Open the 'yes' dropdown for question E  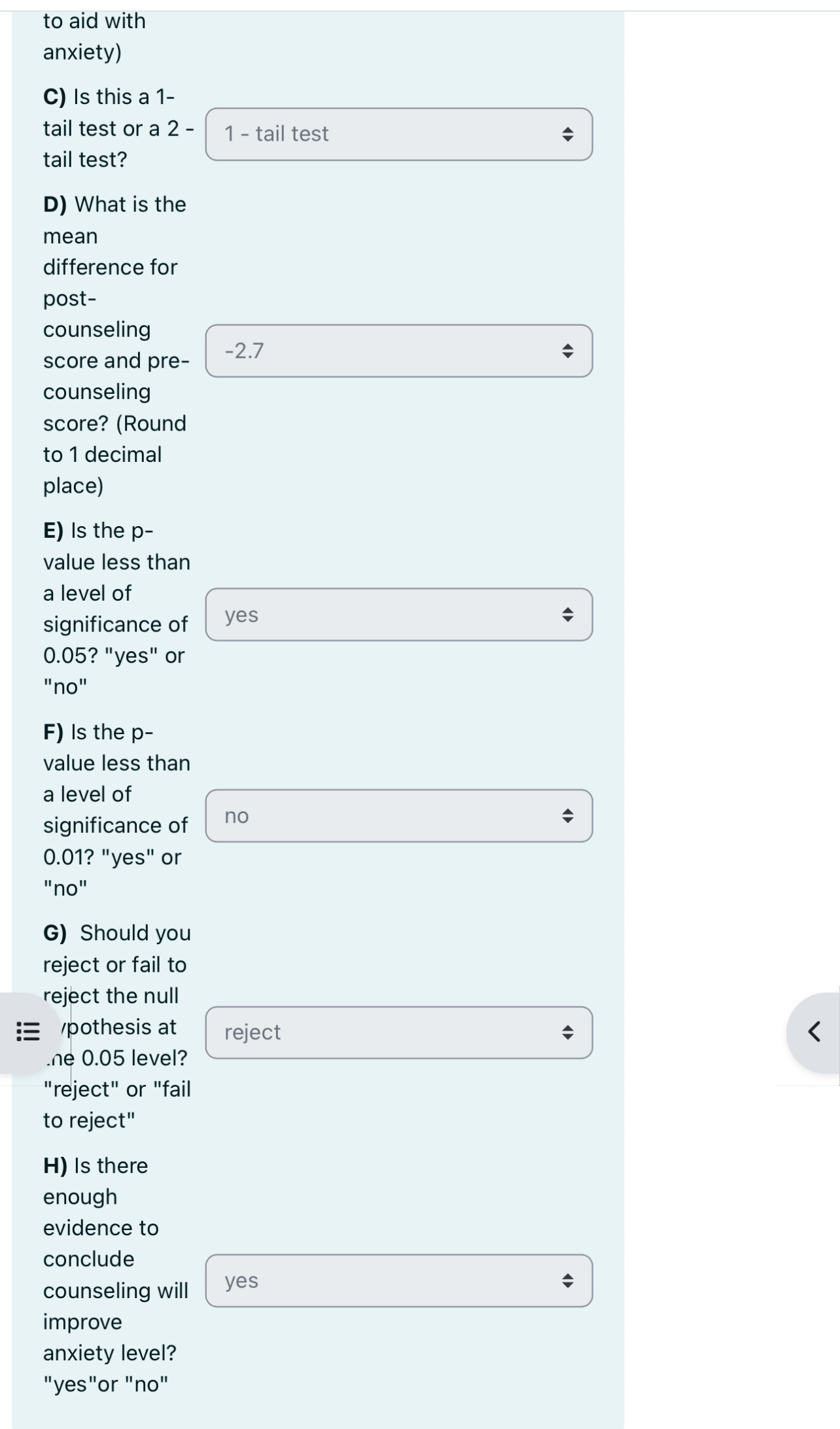(x=399, y=614)
